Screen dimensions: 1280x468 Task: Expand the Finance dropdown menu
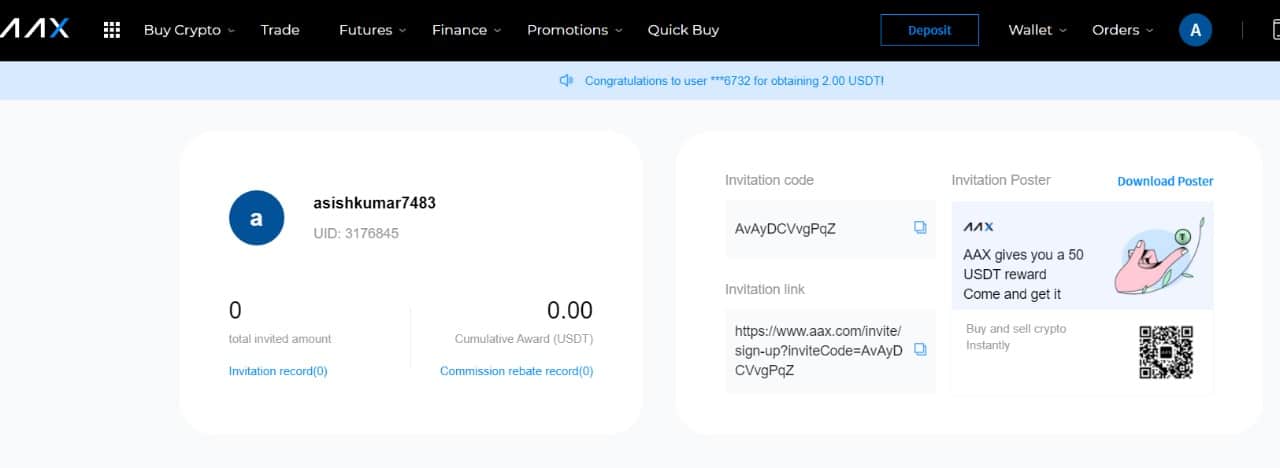[x=466, y=30]
